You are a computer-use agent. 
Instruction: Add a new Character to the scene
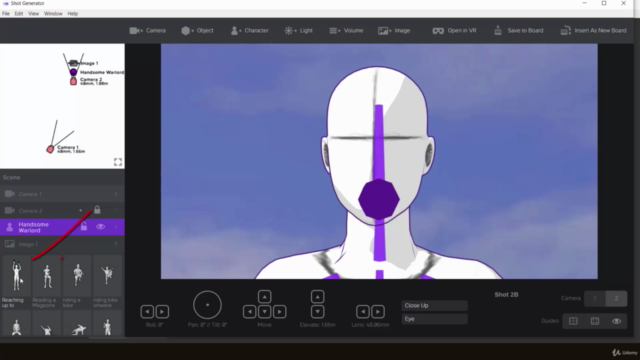click(249, 31)
